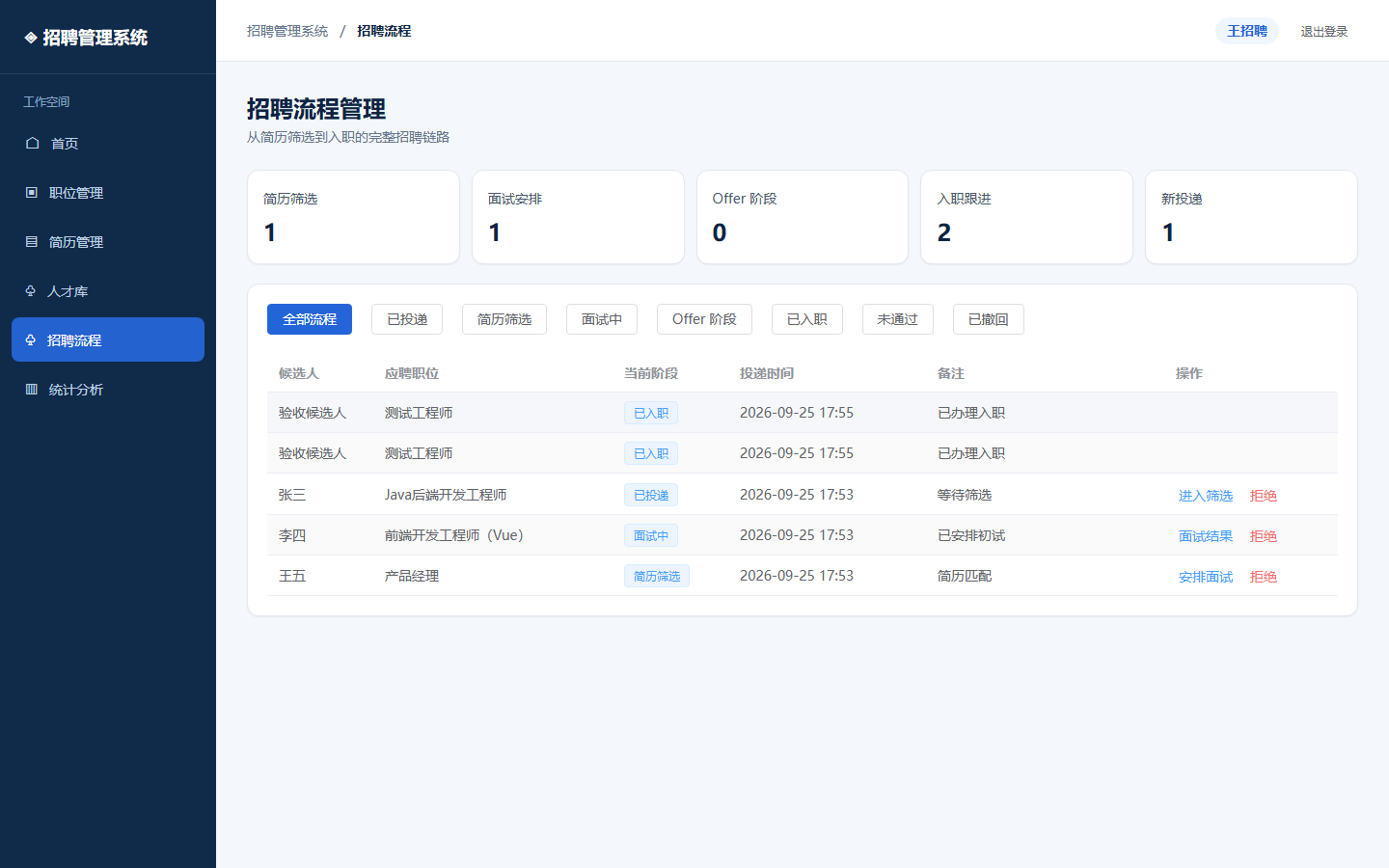The image size is (1389, 868).
Task: Click 进入筛选 for 张三
Action: click(1206, 496)
